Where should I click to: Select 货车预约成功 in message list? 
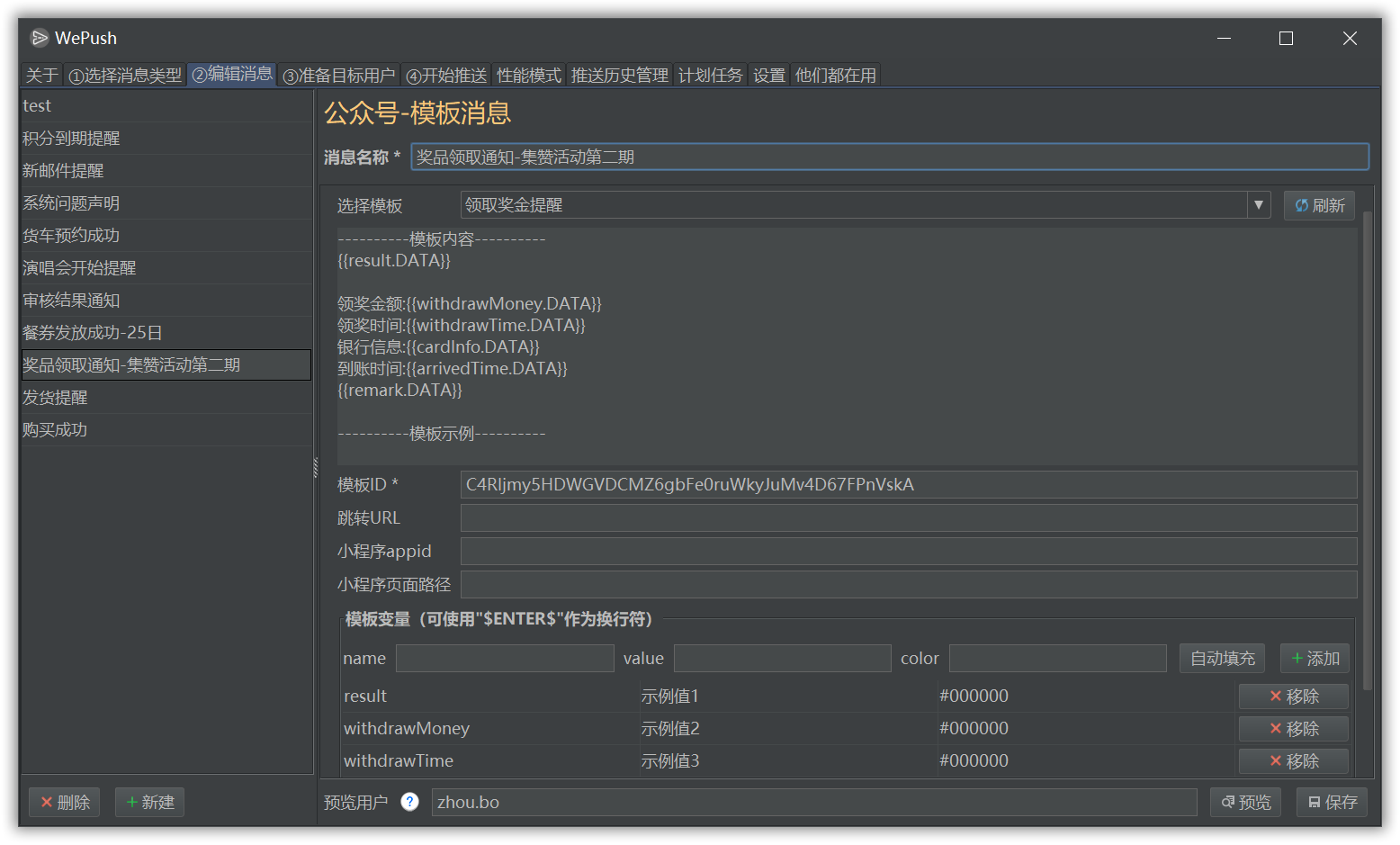(166, 236)
